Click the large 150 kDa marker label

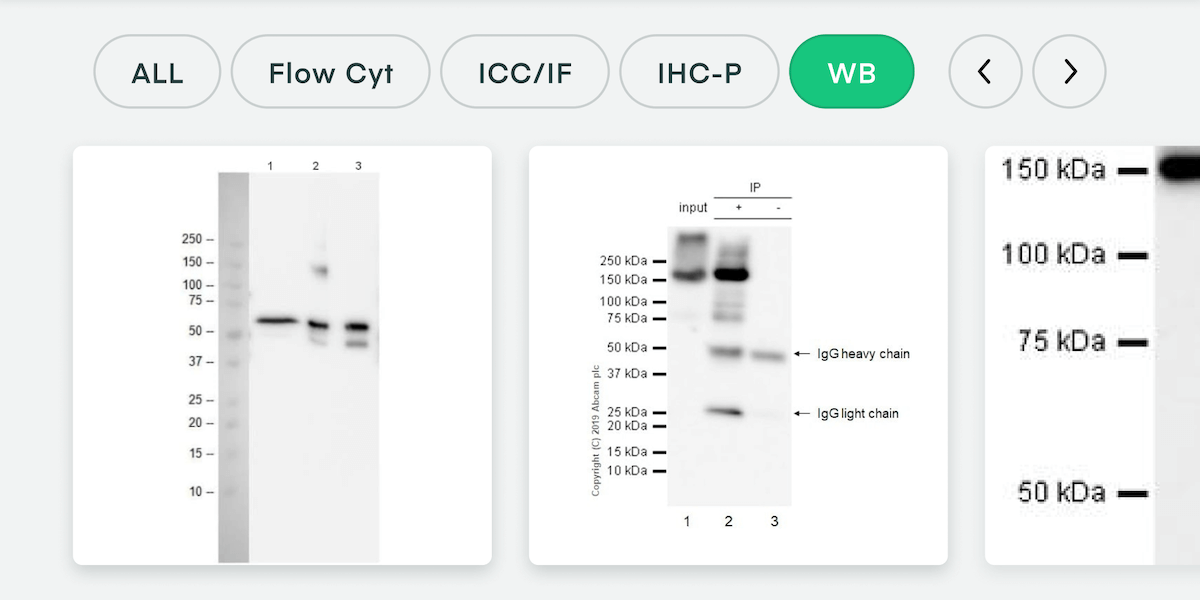[x=1053, y=170]
